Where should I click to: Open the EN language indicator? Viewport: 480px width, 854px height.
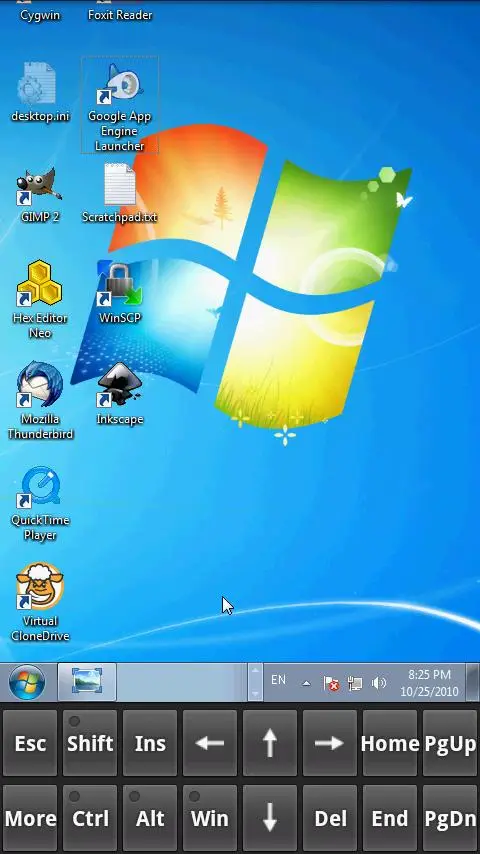point(278,680)
